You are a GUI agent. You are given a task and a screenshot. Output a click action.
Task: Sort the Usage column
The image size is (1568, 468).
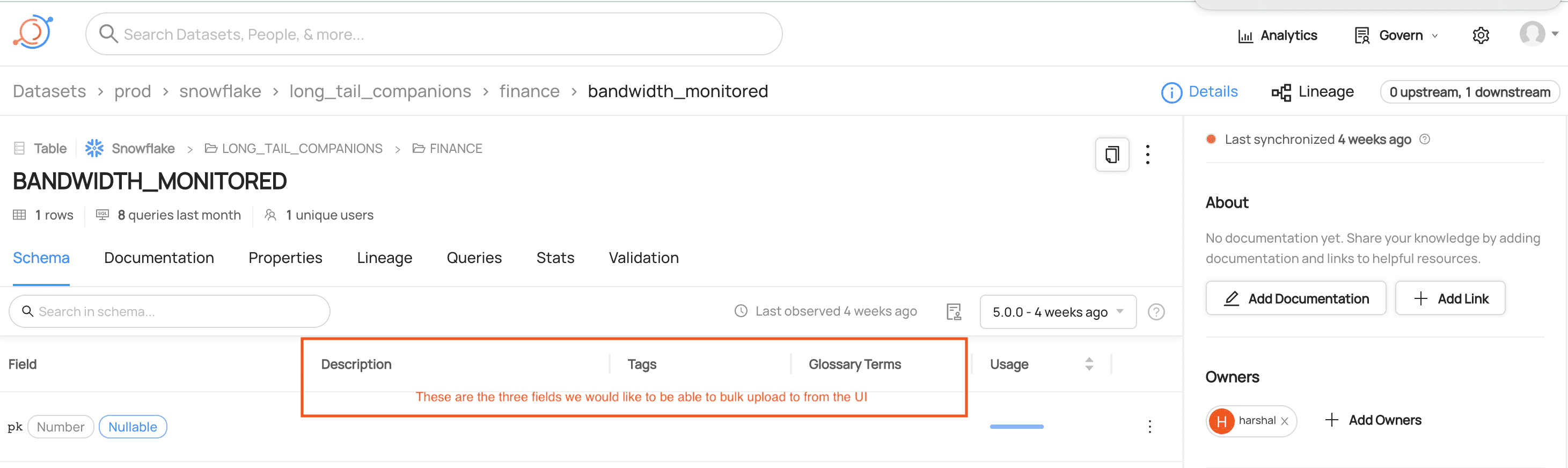pos(1088,364)
